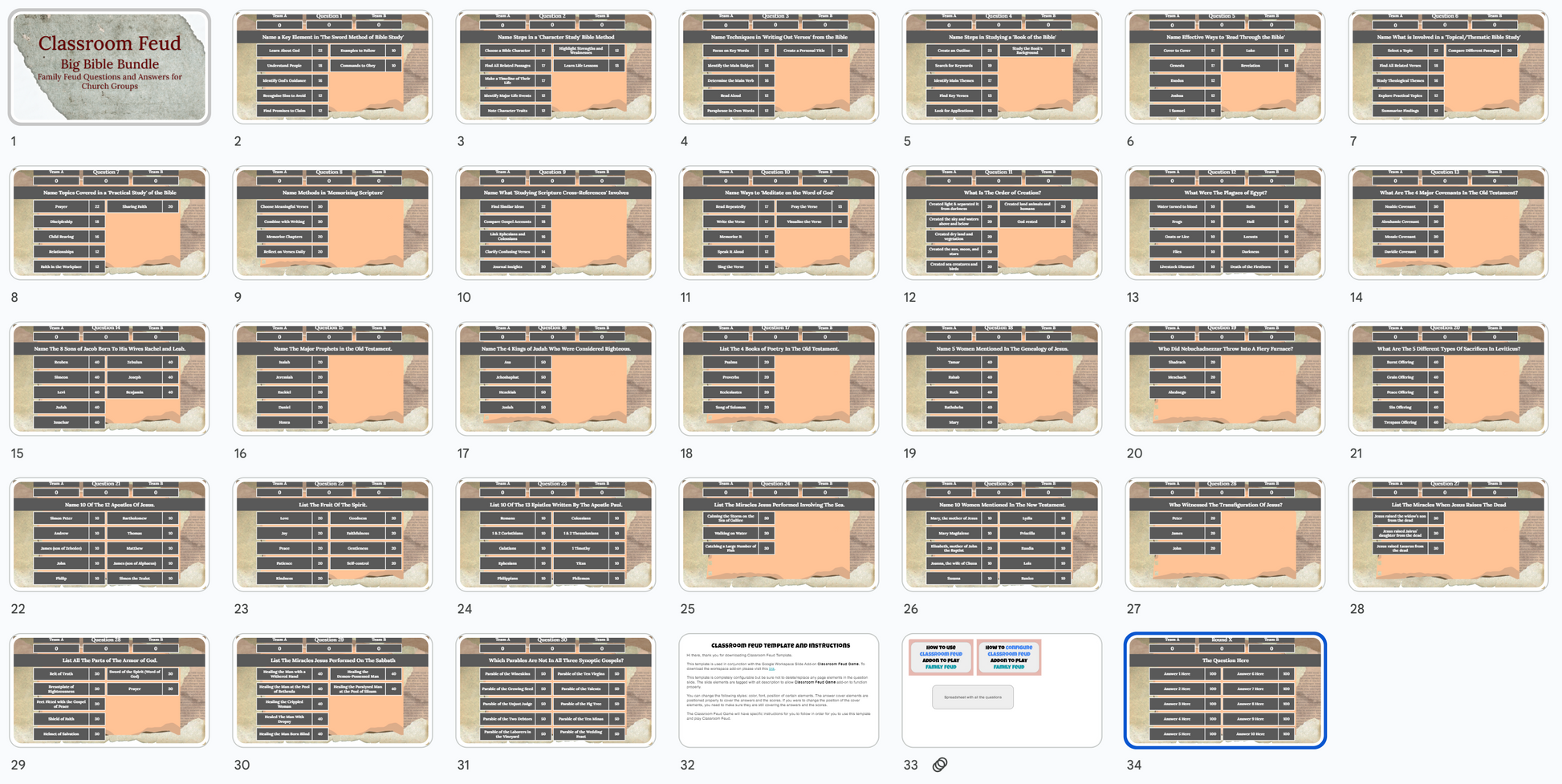Viewport: 1562px width, 784px height.
Task: Click the linked-object icon beside slide 33
Action: pyautogui.click(x=940, y=765)
